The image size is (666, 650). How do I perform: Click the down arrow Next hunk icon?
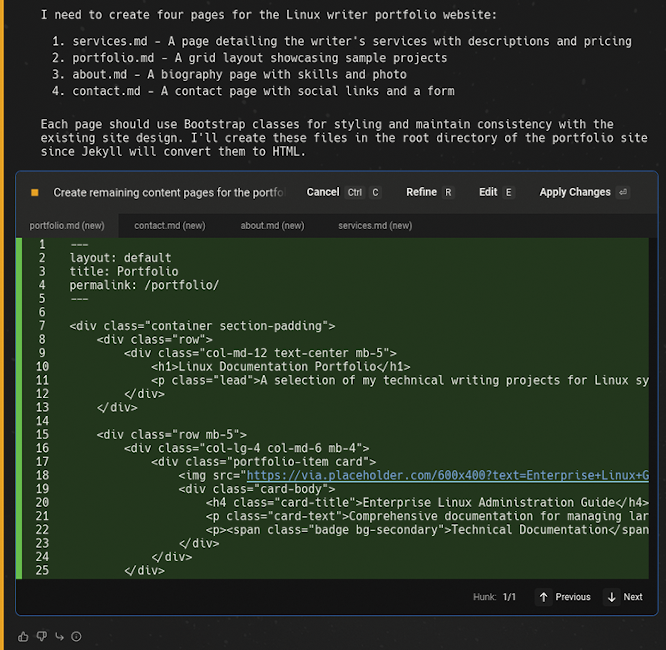612,597
